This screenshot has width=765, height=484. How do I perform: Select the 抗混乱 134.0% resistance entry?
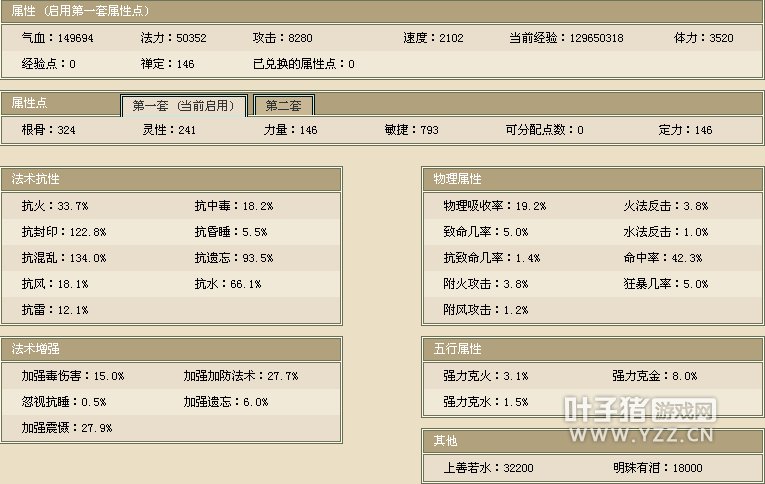coord(63,258)
